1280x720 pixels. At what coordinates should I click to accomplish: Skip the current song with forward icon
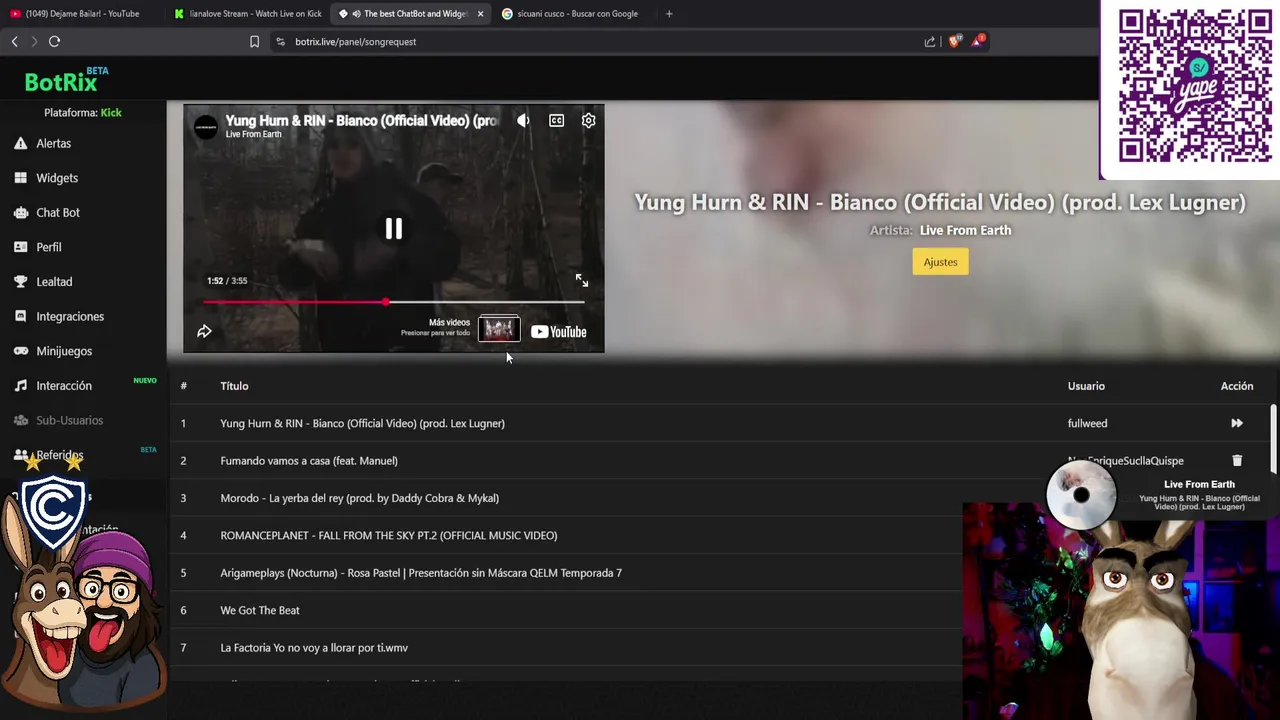1237,423
